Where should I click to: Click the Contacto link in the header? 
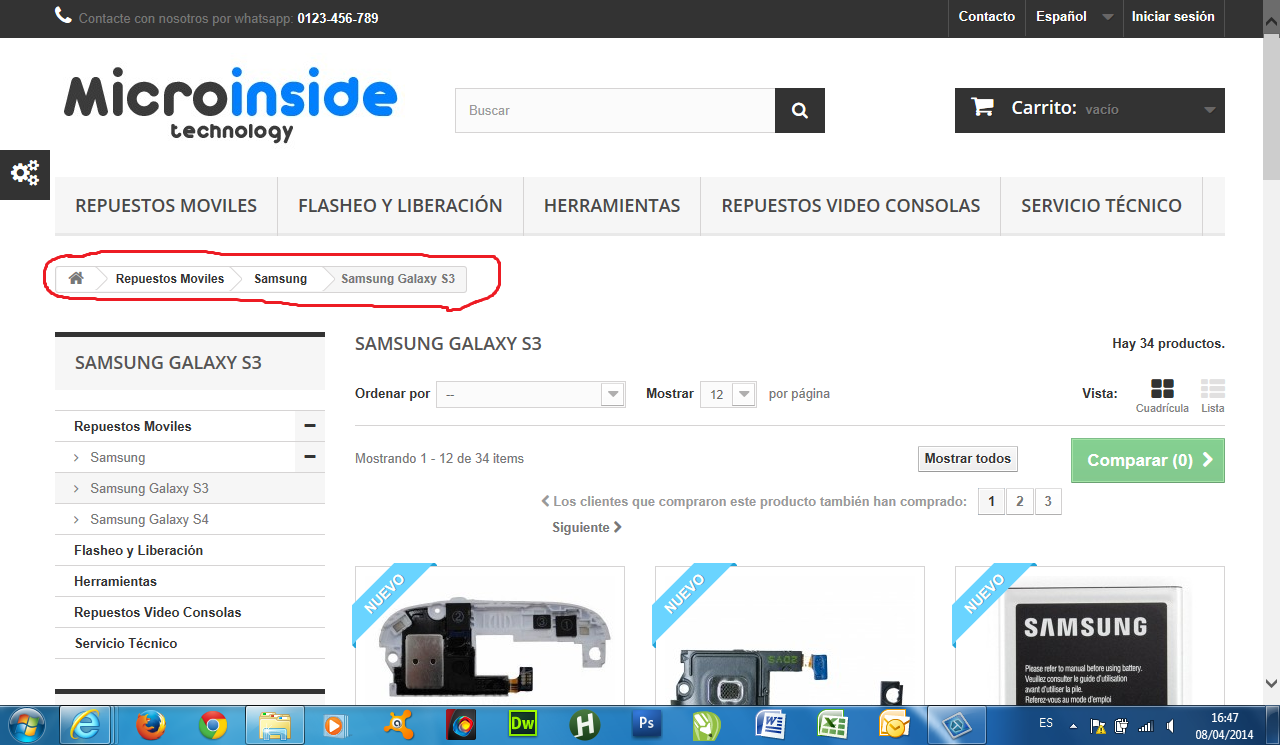[987, 17]
